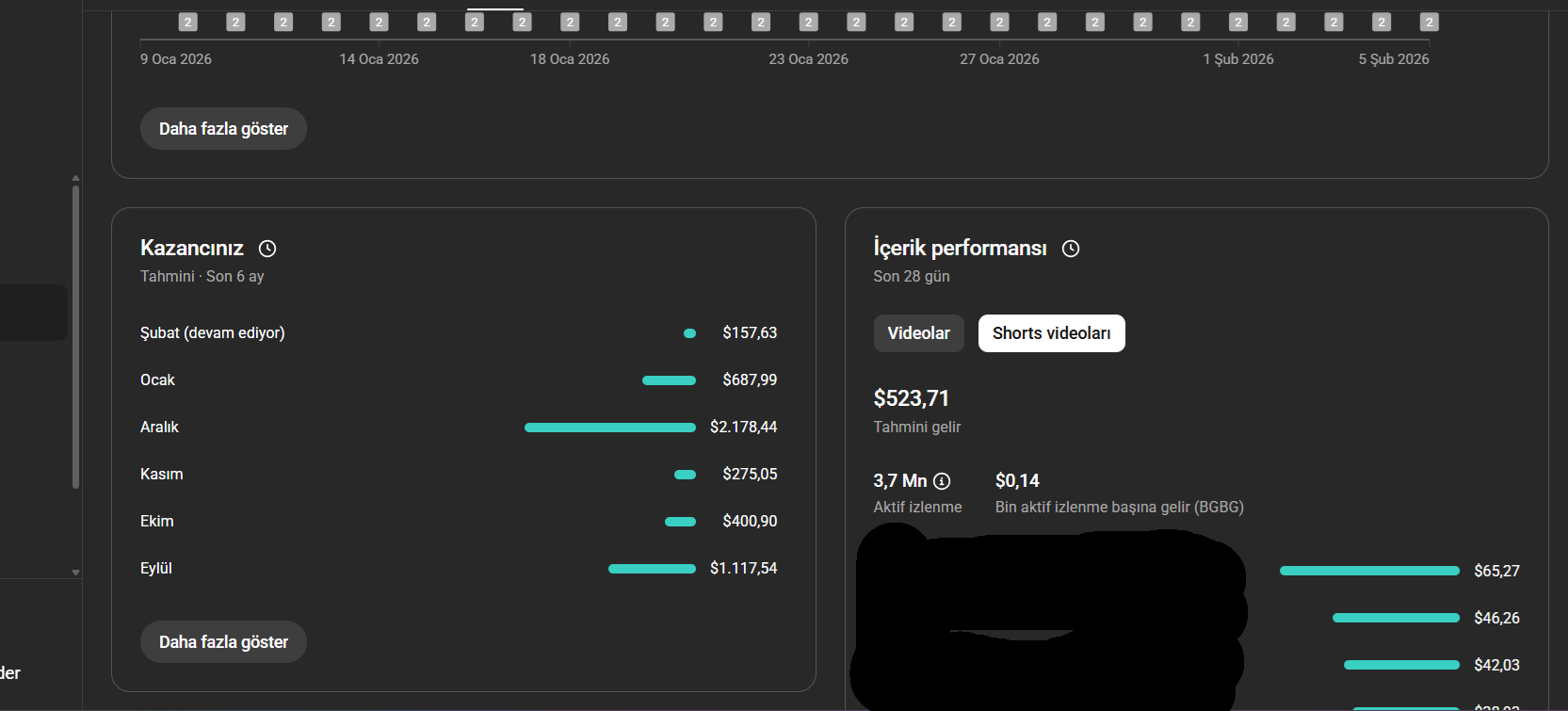Open the video marker above 1 Şub 2026
Image resolution: width=1568 pixels, height=711 pixels.
pos(1238,22)
